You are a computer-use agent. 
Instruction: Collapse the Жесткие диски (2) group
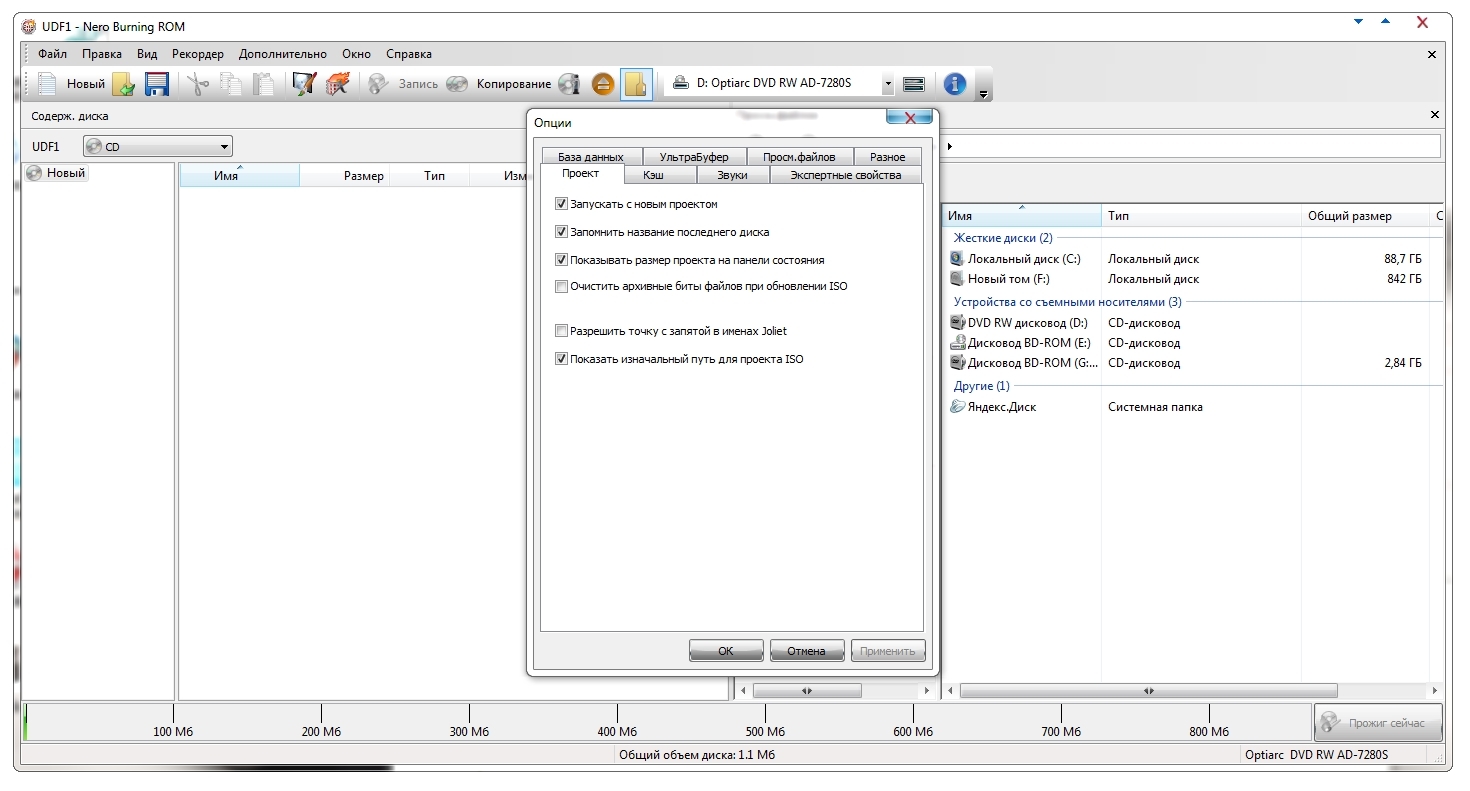[1002, 238]
